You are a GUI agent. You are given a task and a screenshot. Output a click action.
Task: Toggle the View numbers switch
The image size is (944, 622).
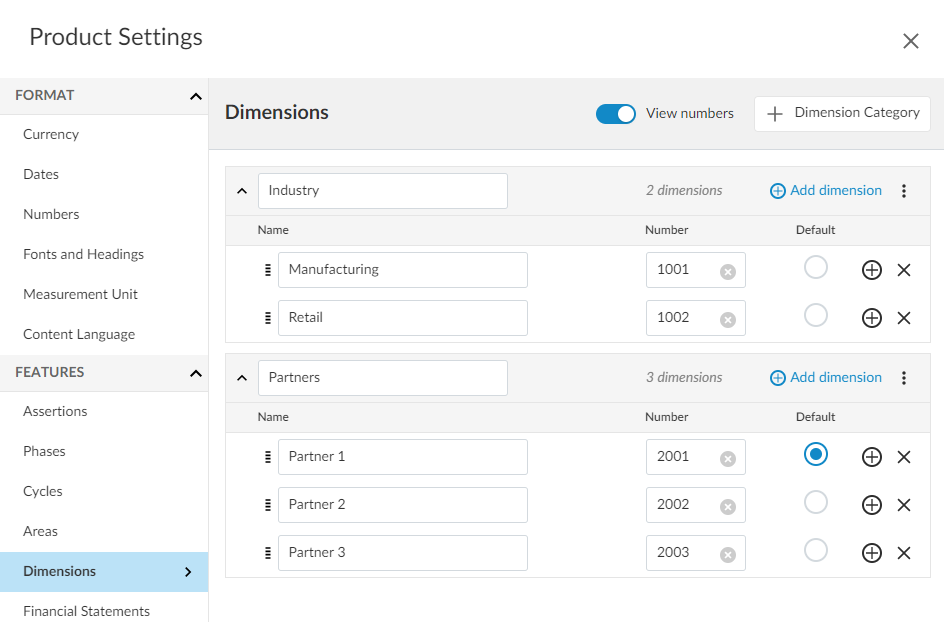(x=616, y=114)
